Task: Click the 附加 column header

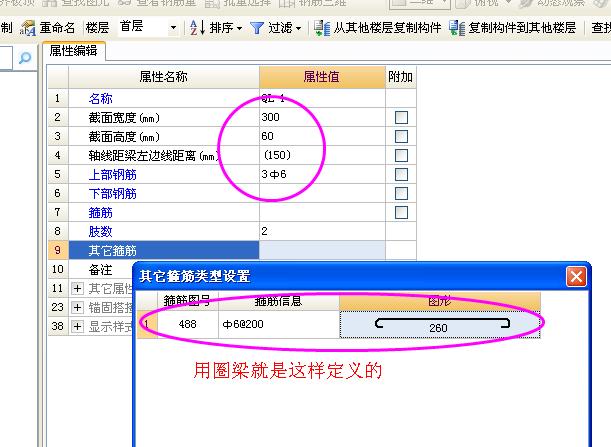Action: point(401,77)
